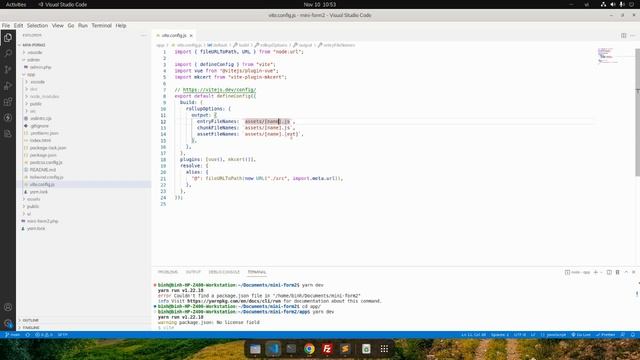Expand the 'assets' folder in Explorer
Image resolution: width=640 pixels, height=360 pixels.
pyautogui.click(x=84, y=199)
